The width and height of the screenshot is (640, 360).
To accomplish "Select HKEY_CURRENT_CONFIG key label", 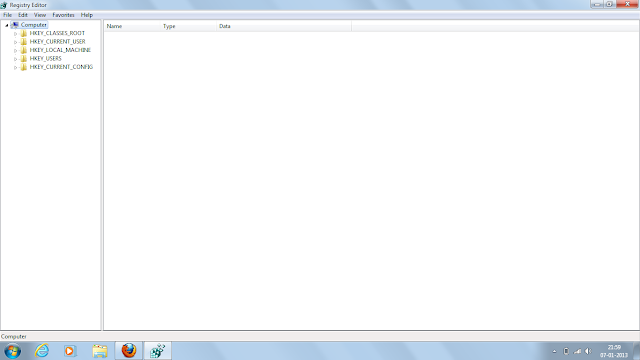I will click(61, 67).
